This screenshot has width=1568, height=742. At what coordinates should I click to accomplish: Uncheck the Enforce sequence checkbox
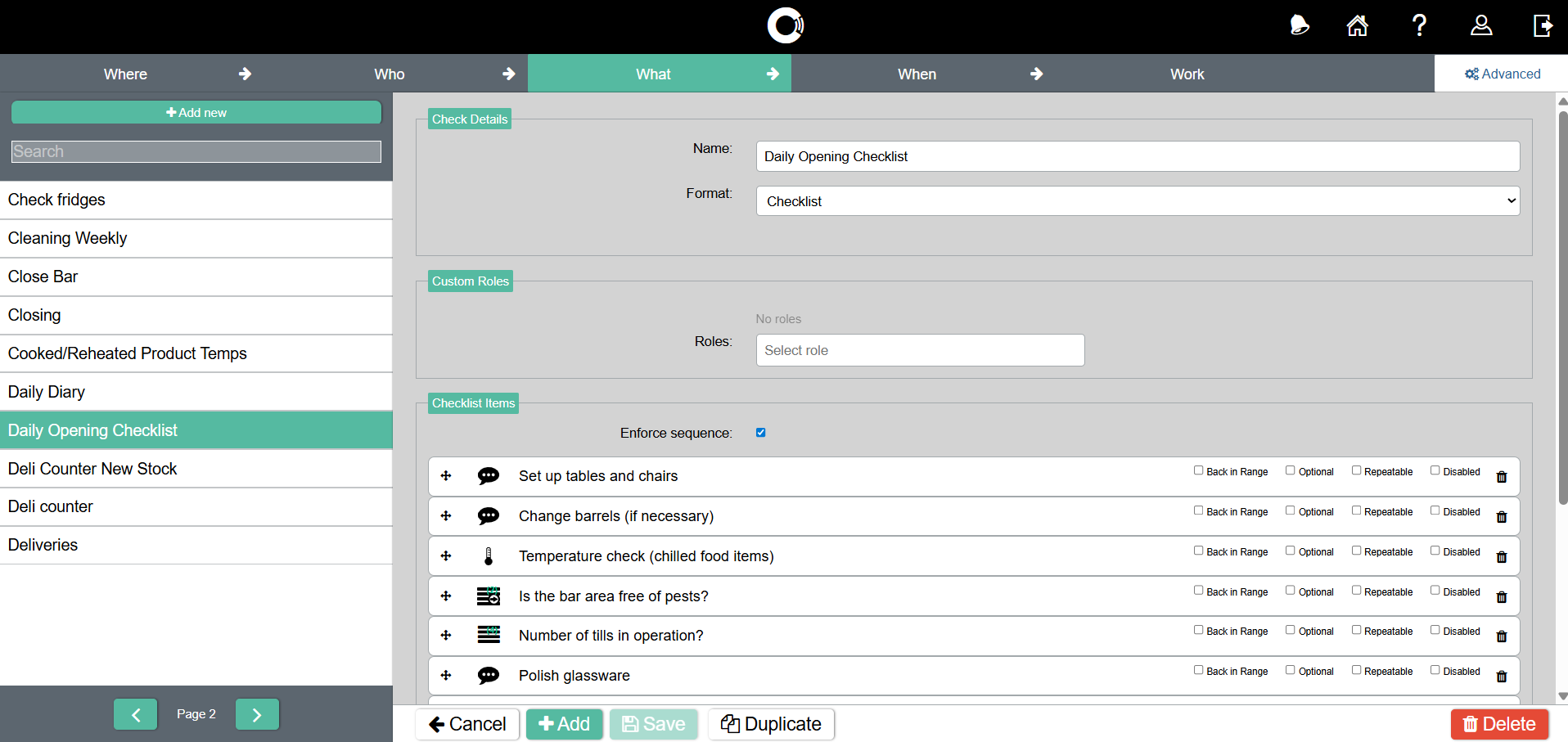760,433
